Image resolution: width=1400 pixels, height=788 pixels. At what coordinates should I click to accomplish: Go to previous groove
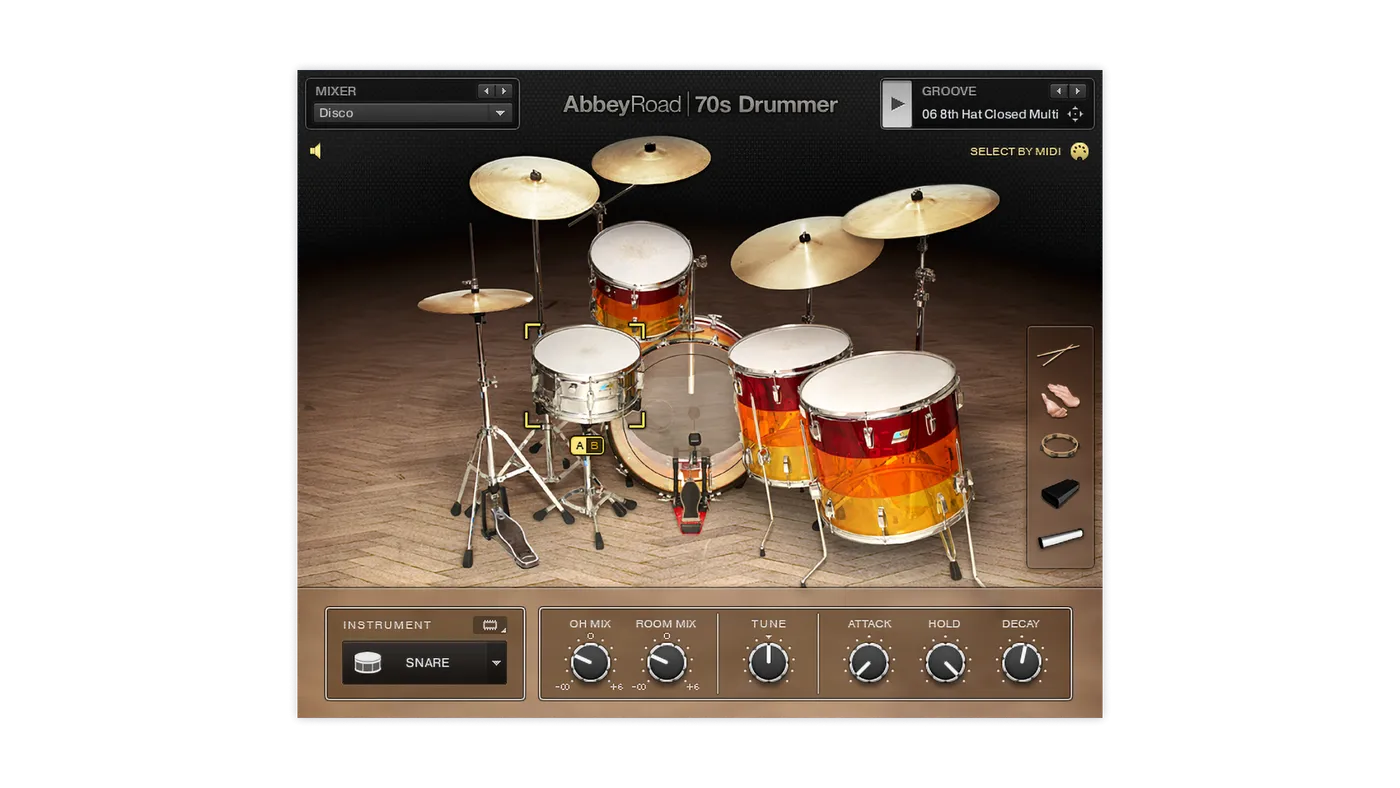[x=1059, y=91]
